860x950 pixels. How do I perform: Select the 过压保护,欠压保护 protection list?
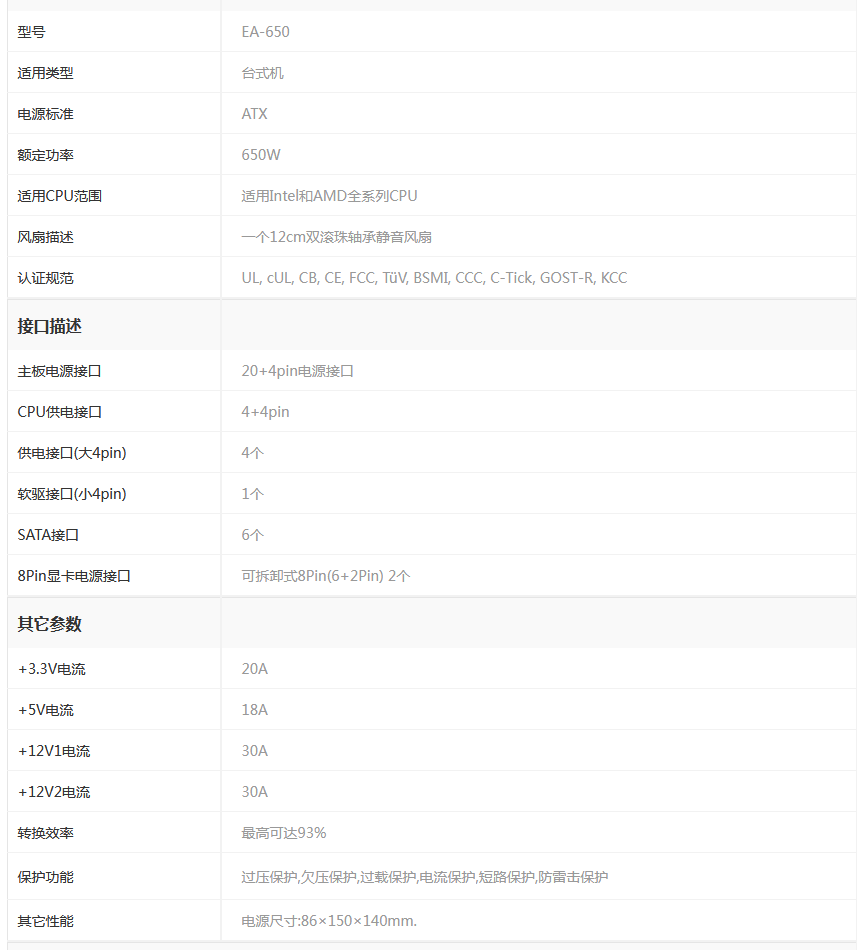click(x=424, y=877)
